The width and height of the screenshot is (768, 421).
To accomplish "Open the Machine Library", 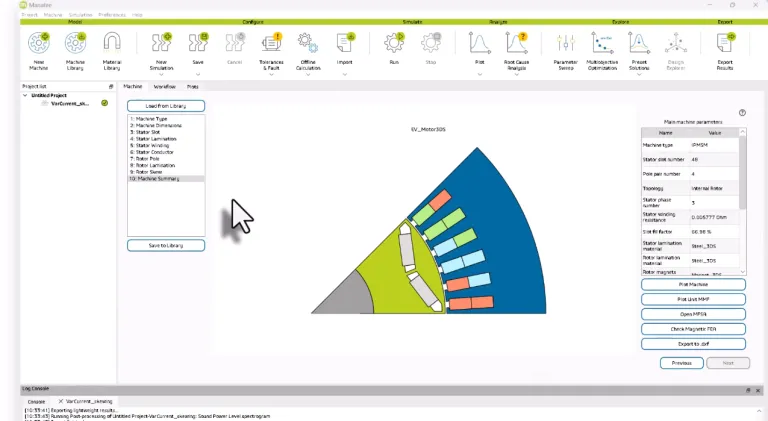I will [75, 43].
